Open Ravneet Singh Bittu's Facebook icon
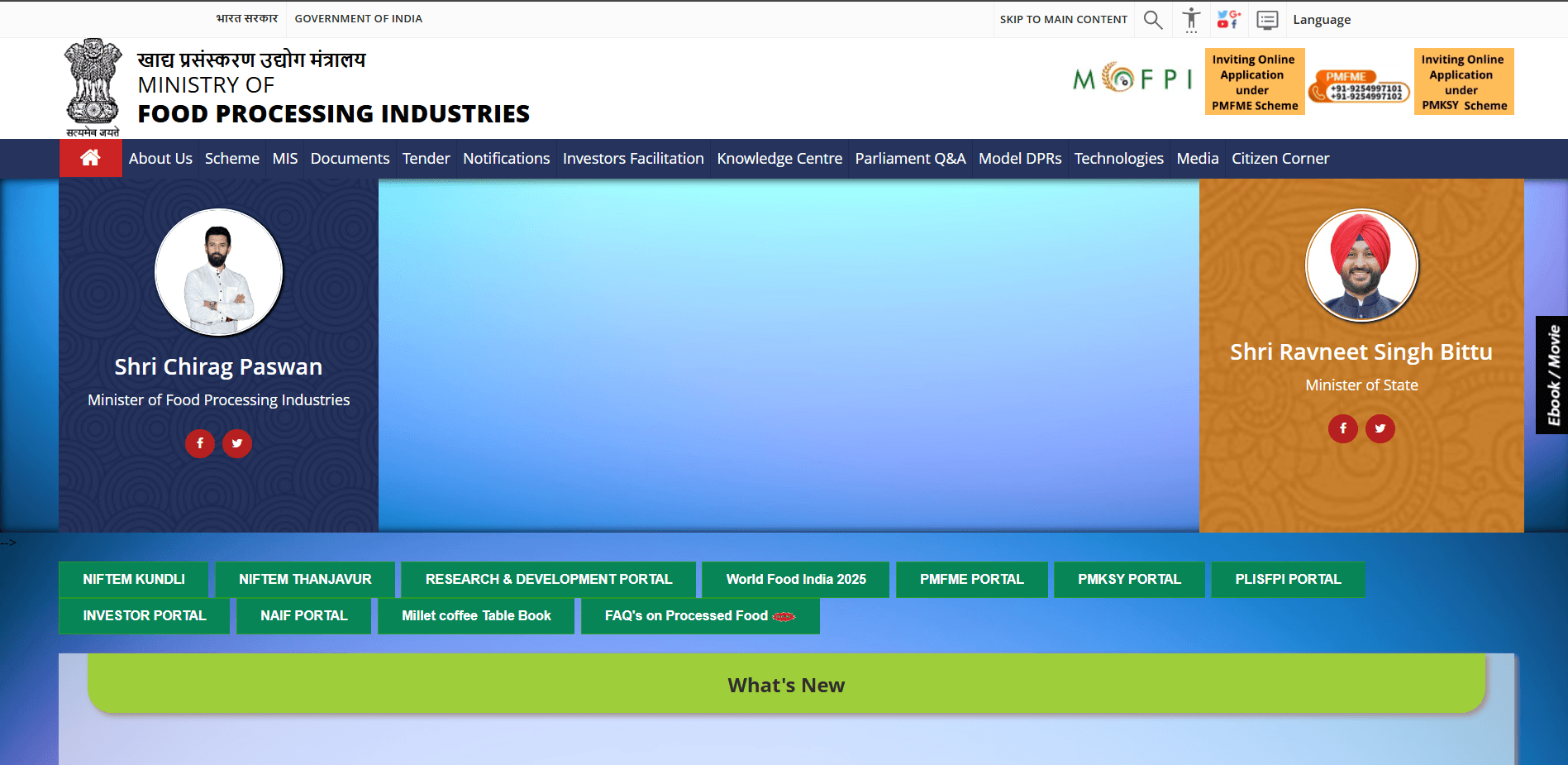The height and width of the screenshot is (765, 1568). (x=1343, y=428)
